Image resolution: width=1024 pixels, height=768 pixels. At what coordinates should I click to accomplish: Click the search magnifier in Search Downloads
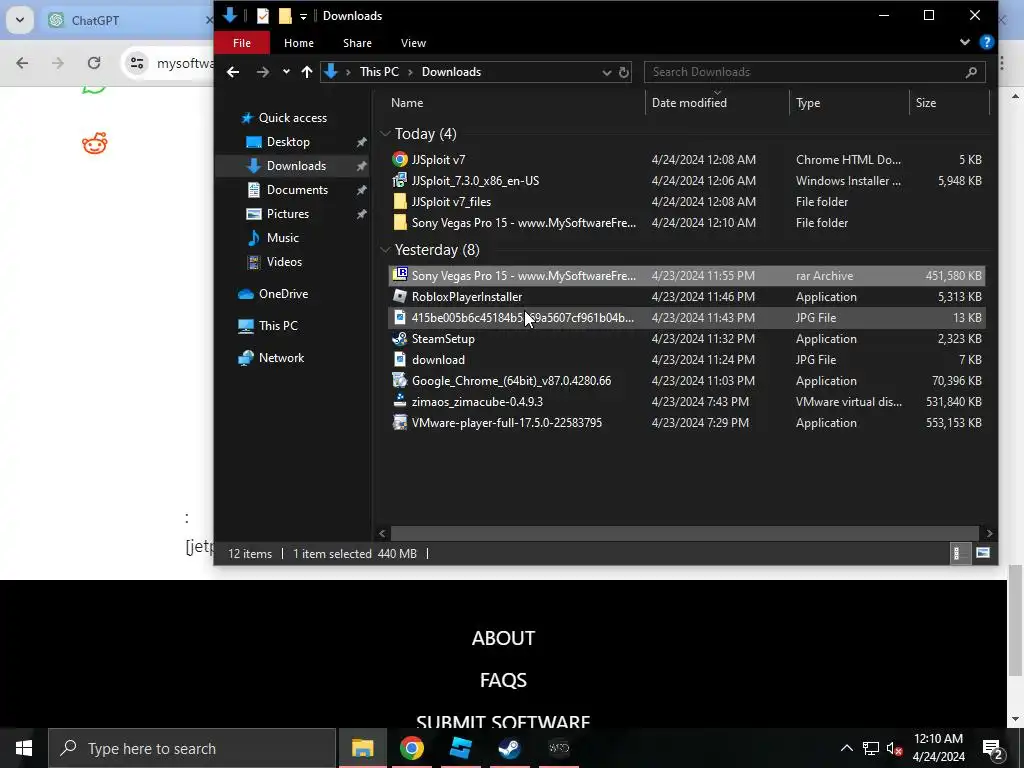(x=971, y=72)
